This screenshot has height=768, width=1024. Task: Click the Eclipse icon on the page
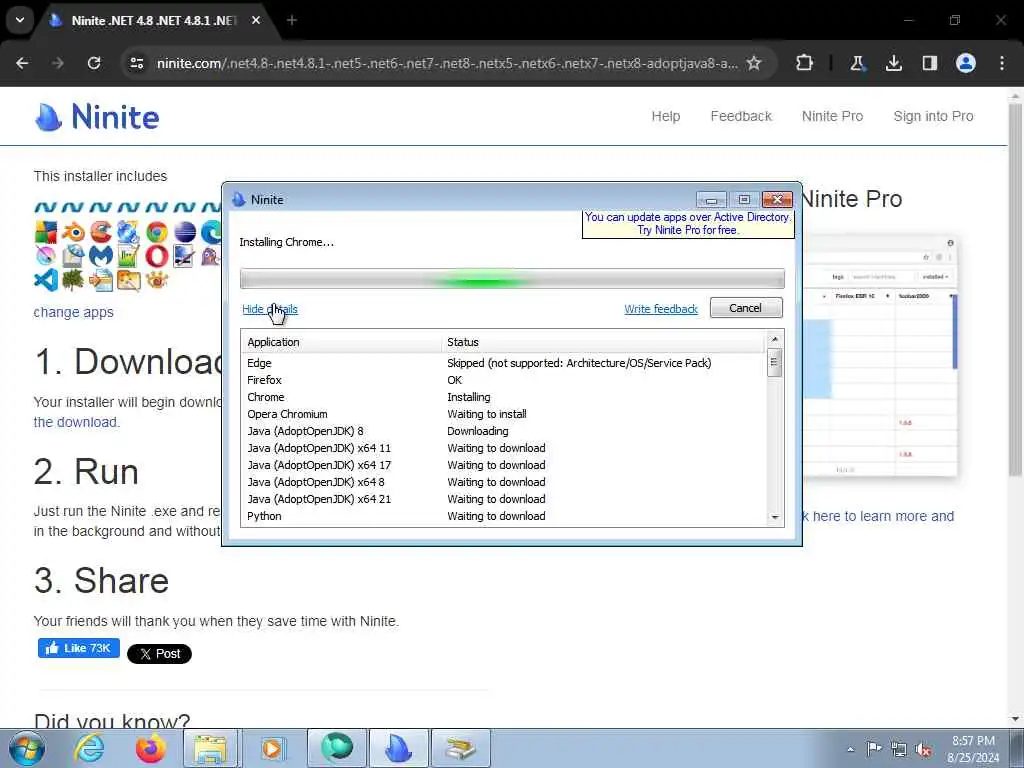pos(184,232)
